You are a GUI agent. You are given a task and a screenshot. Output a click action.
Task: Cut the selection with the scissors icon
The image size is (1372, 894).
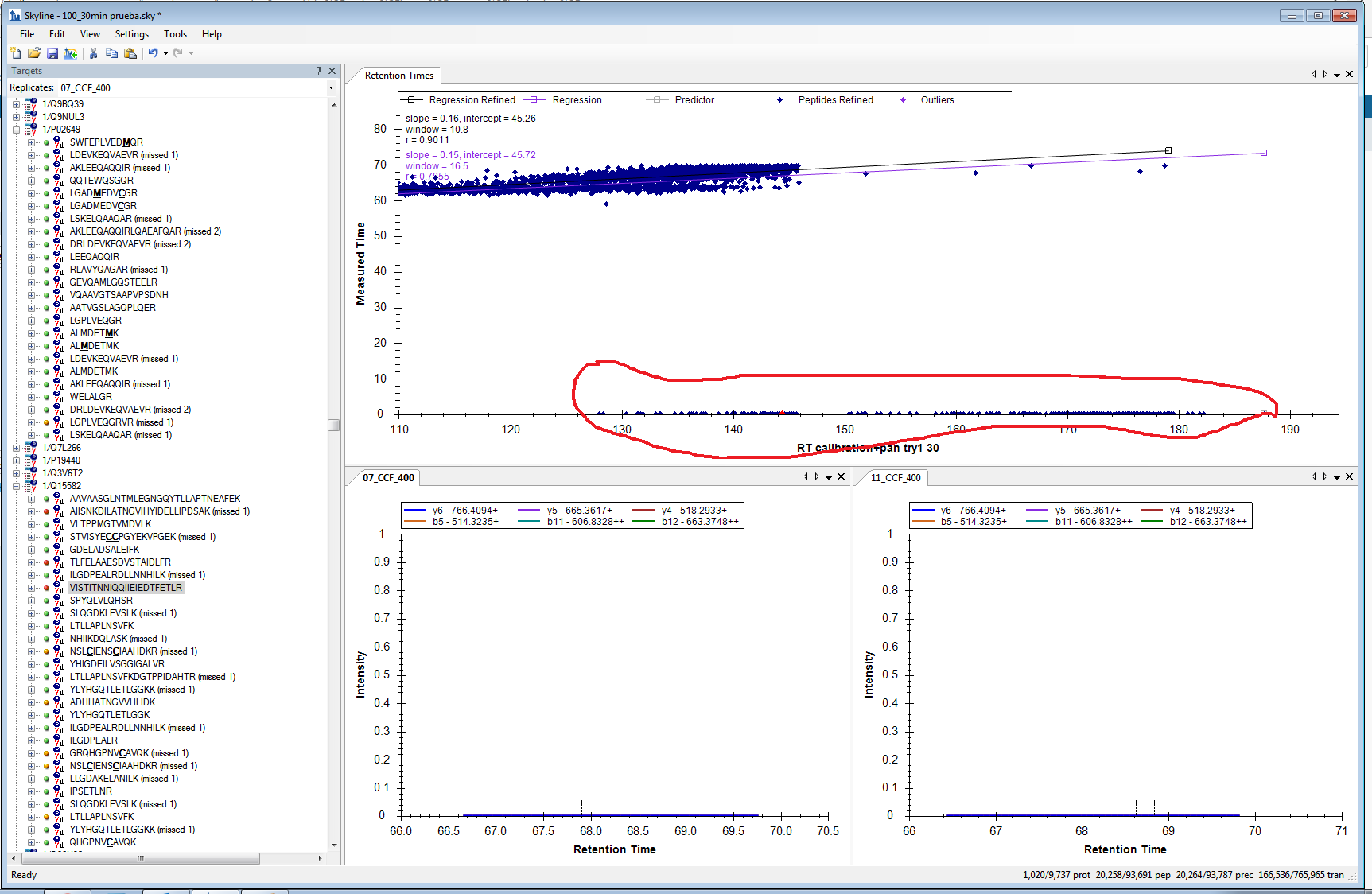click(x=93, y=53)
